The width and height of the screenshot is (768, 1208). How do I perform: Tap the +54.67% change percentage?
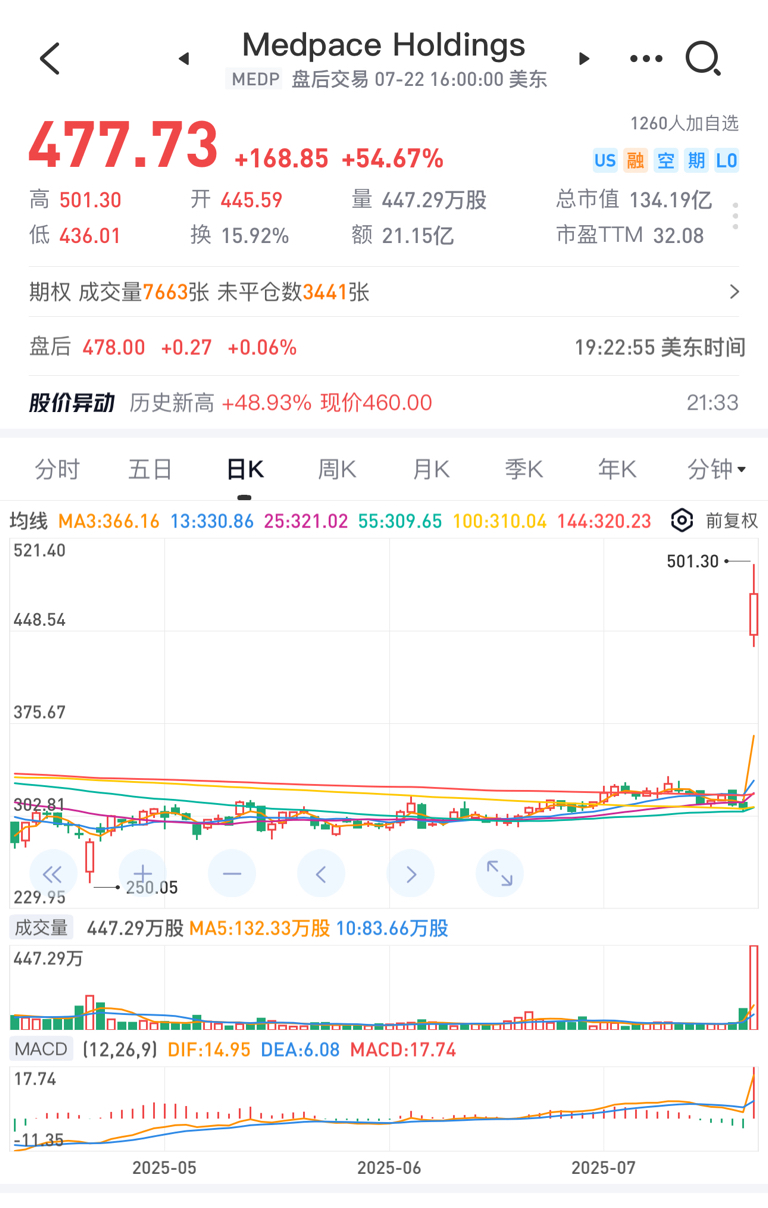tap(392, 159)
